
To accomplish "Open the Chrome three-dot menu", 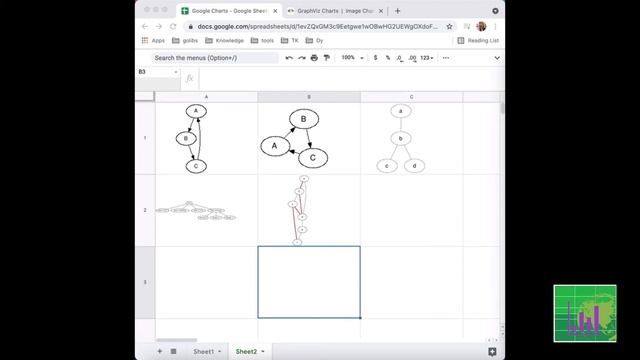I will (x=495, y=27).
